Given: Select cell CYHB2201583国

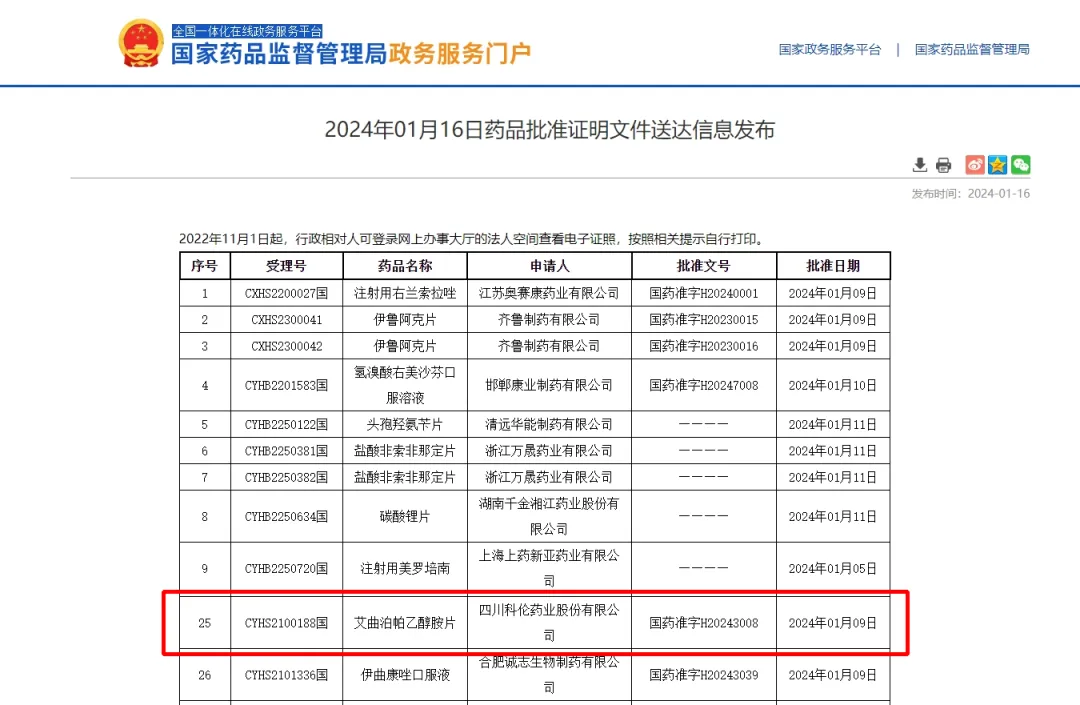Looking at the screenshot, I should 287,386.
